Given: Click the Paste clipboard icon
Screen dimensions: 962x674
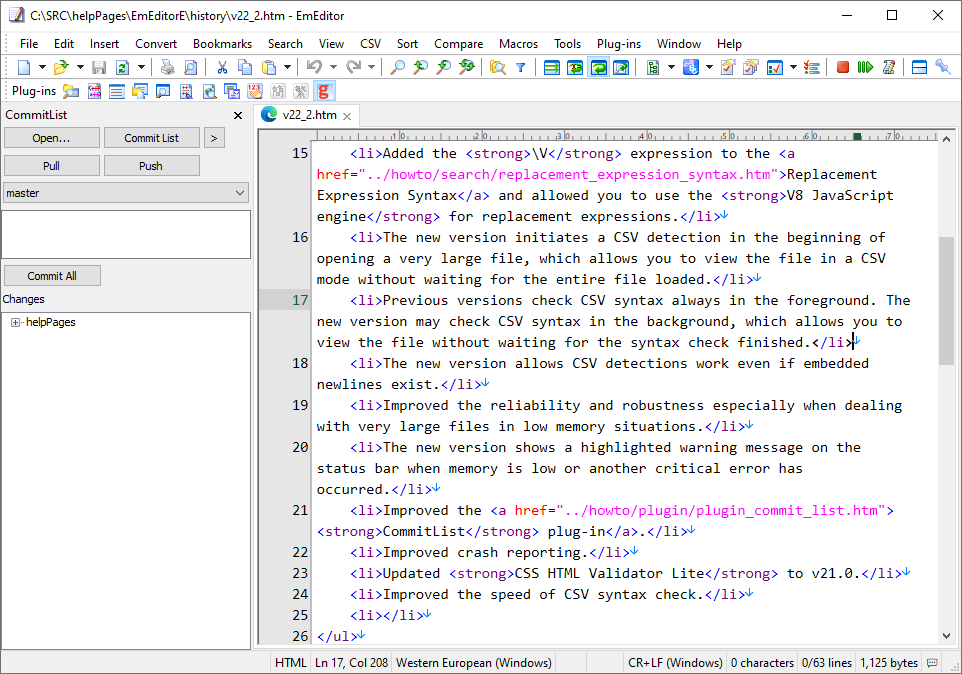Looking at the screenshot, I should 269,67.
